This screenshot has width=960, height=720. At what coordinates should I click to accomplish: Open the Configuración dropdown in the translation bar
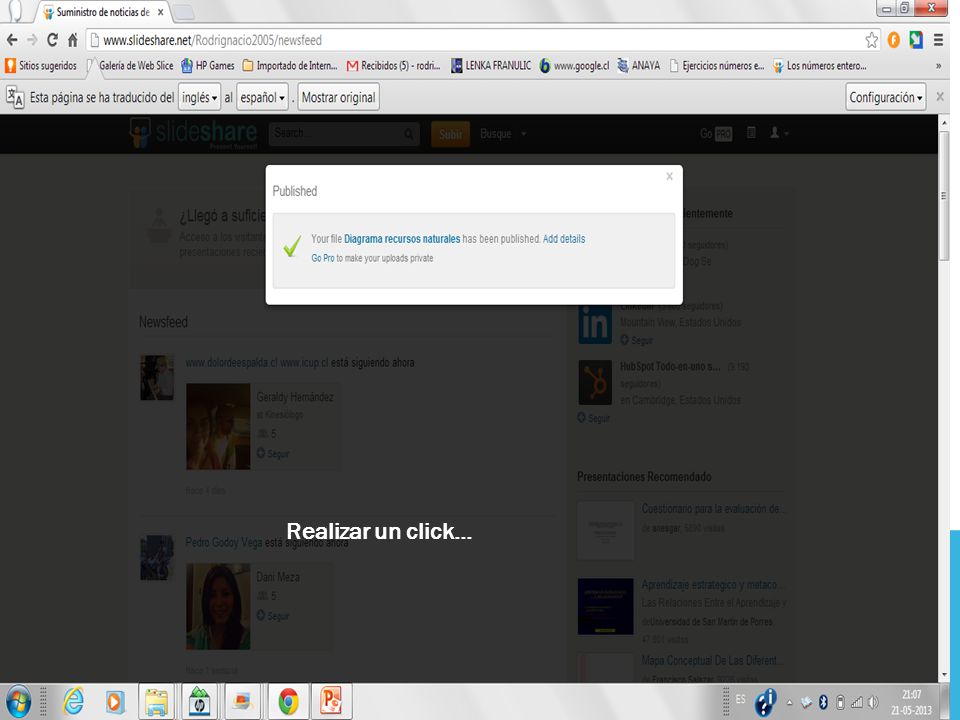pos(885,97)
